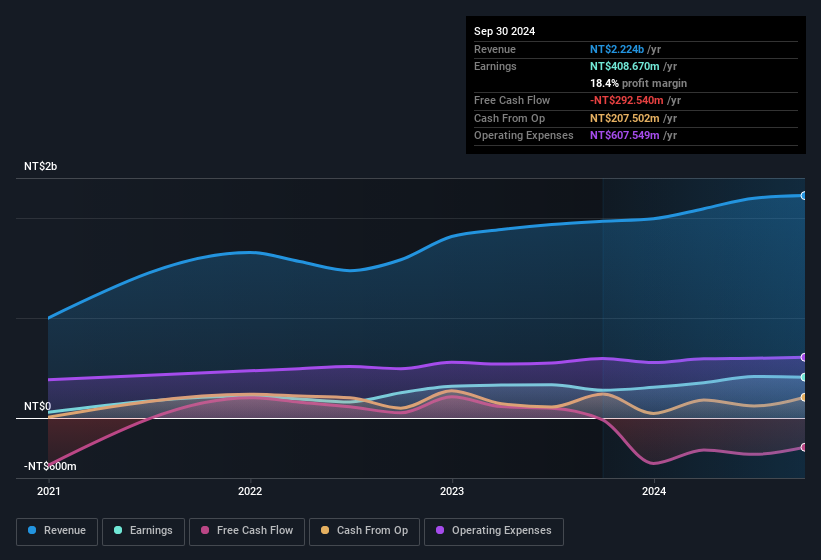Click the Earnings label in tooltip
Image resolution: width=821 pixels, height=560 pixels.
(495, 66)
